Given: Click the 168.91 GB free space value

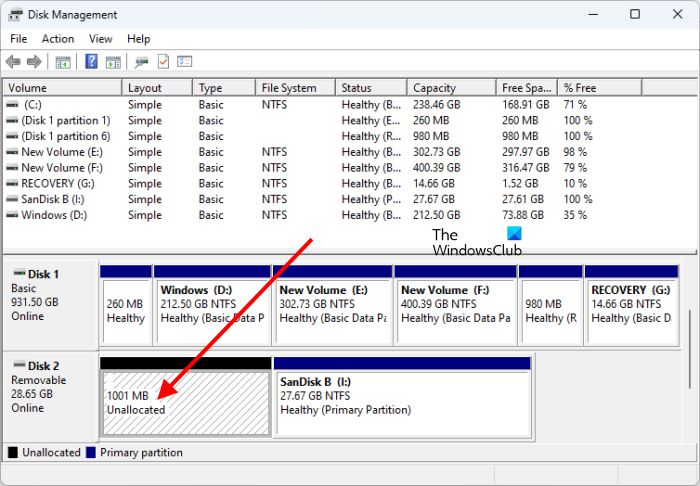Looking at the screenshot, I should (x=525, y=105).
